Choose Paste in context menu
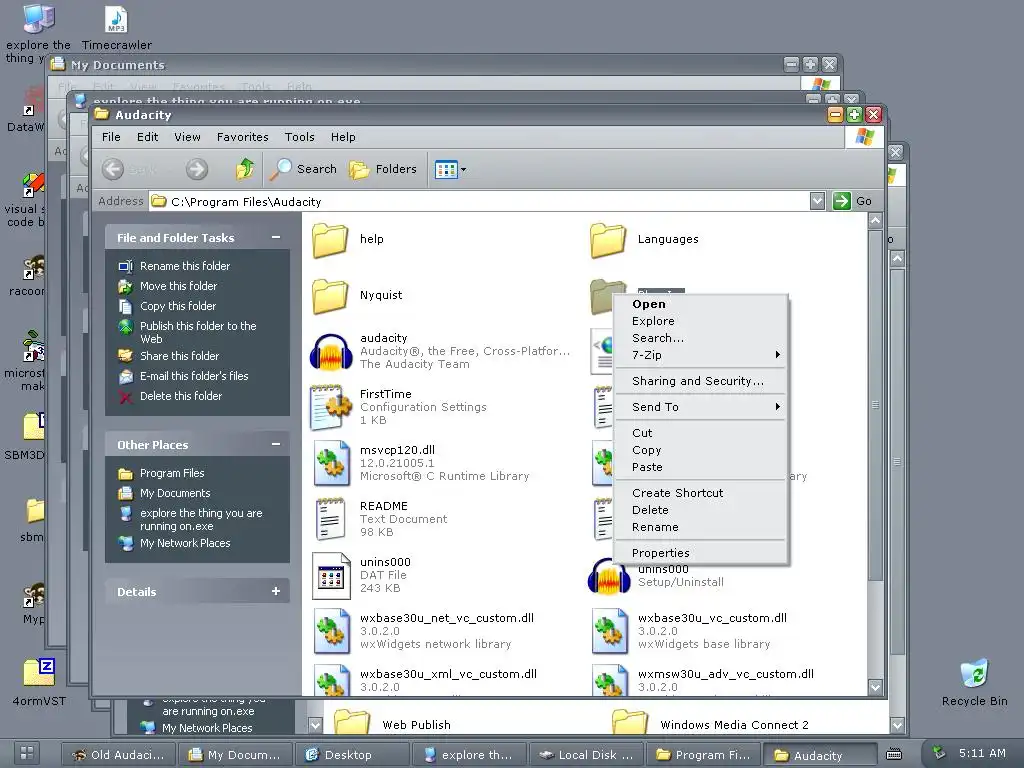Image resolution: width=1024 pixels, height=768 pixels. click(701, 467)
